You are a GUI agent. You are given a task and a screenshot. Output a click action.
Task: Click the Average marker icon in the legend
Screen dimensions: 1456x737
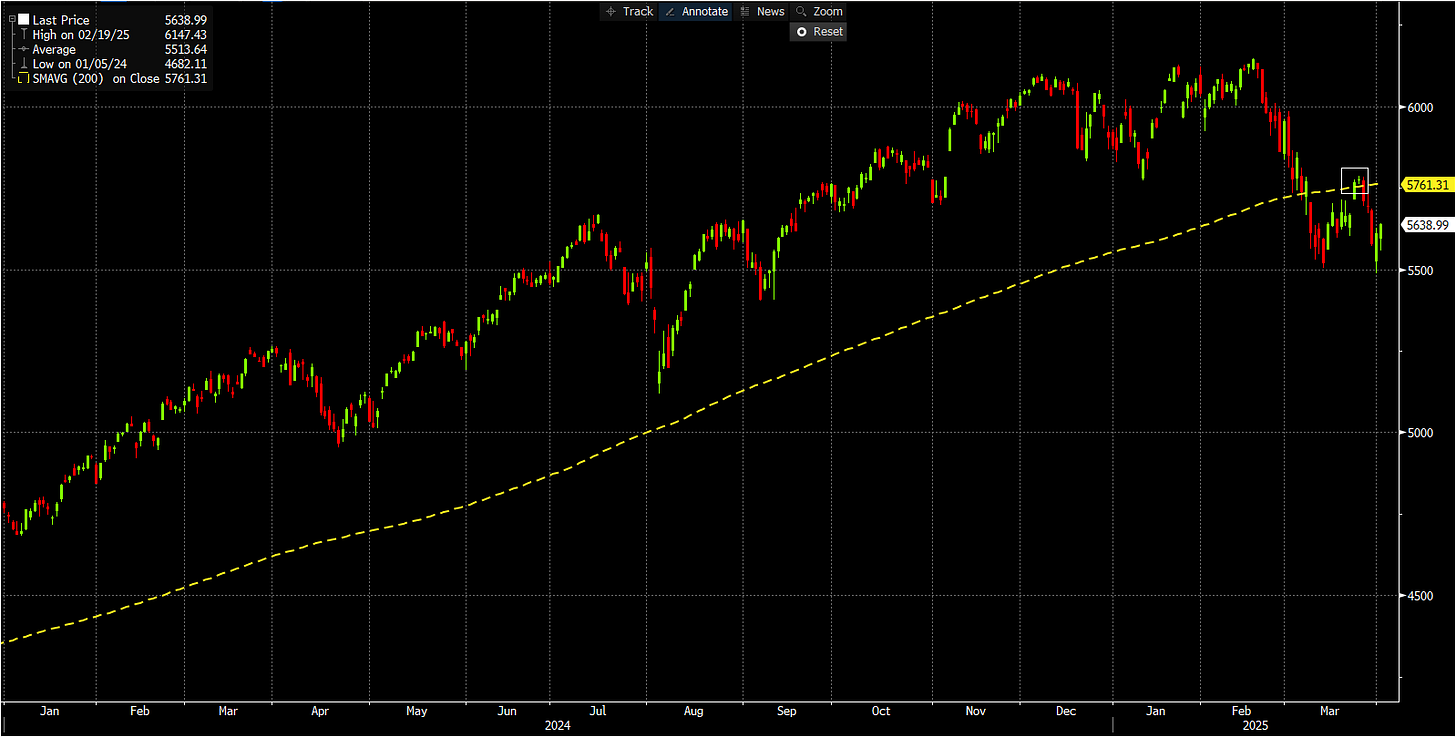pyautogui.click(x=24, y=50)
